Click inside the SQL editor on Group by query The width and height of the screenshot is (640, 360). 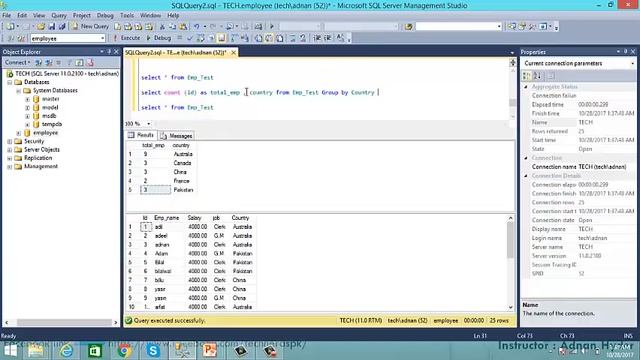tap(260, 93)
